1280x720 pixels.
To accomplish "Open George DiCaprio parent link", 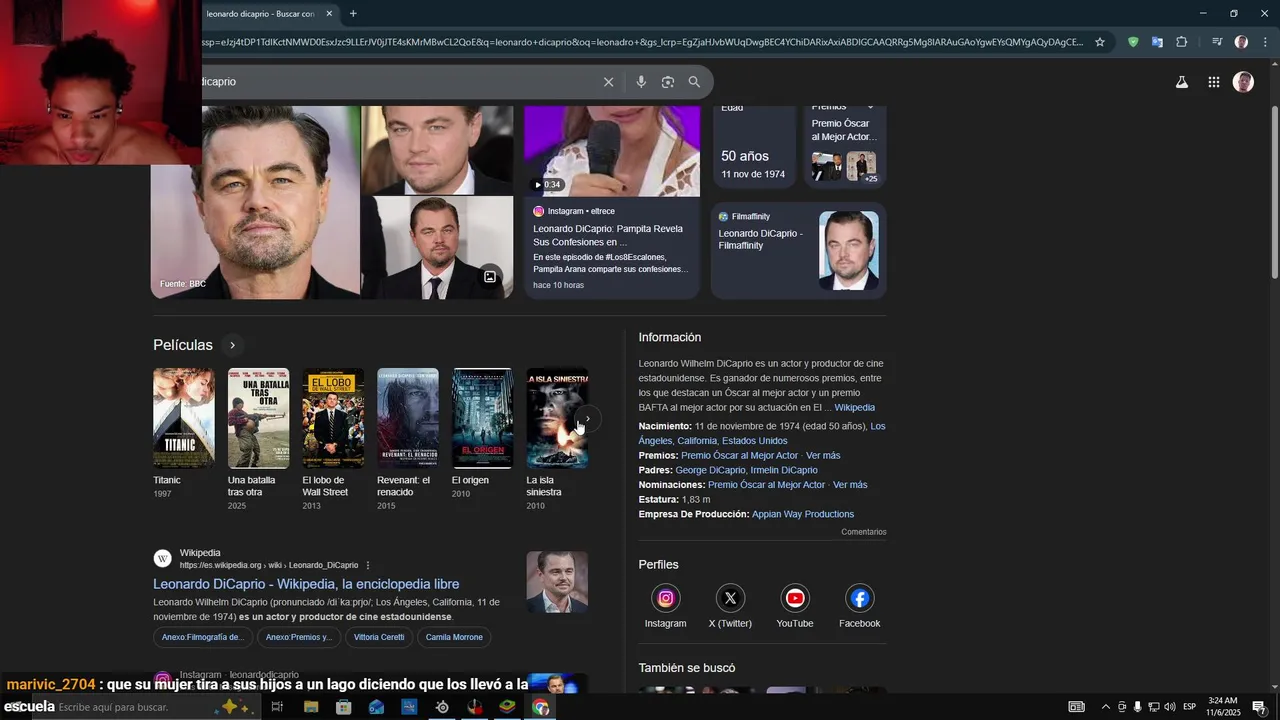I will (x=710, y=470).
